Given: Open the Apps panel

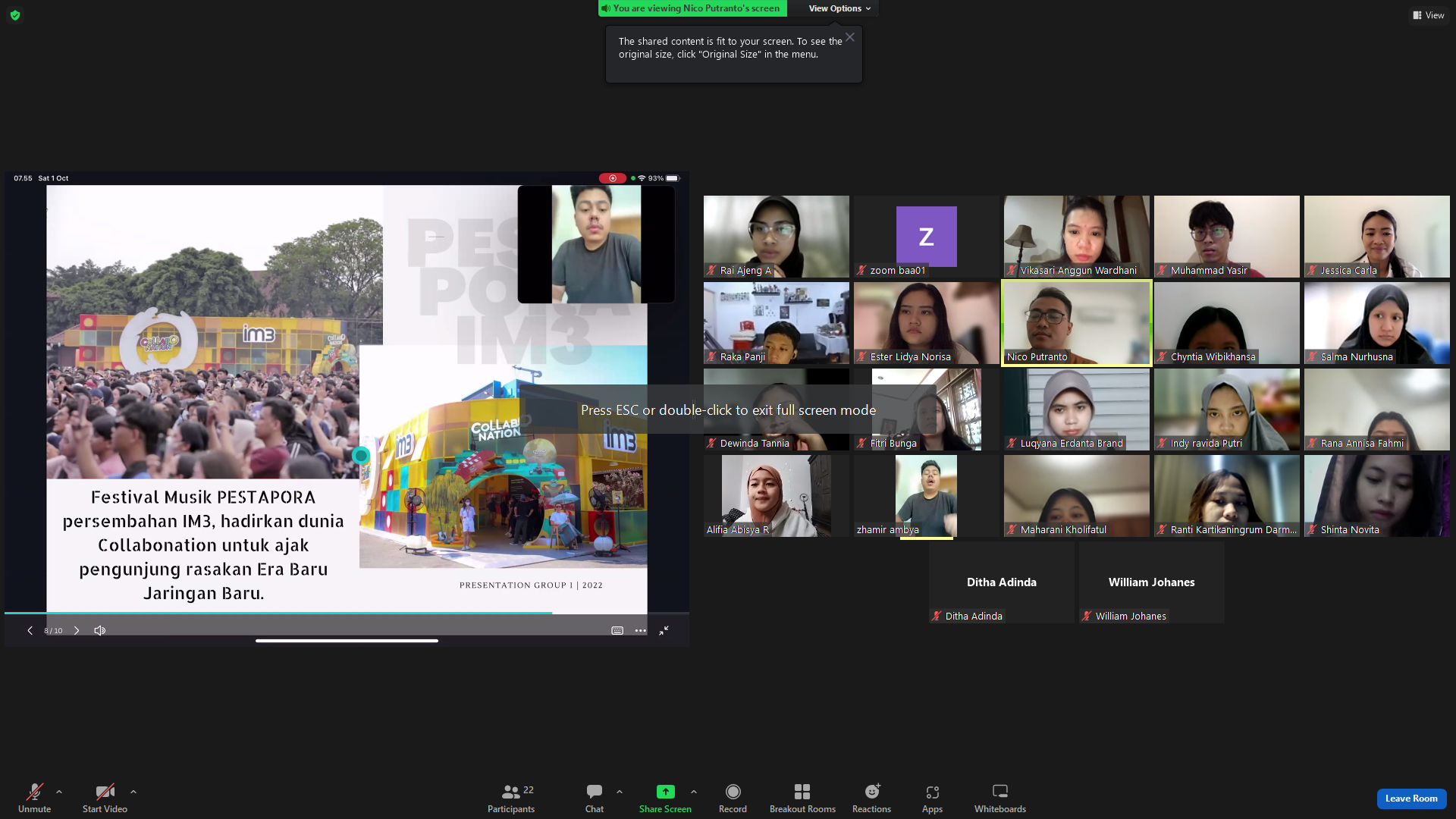Looking at the screenshot, I should click(932, 798).
